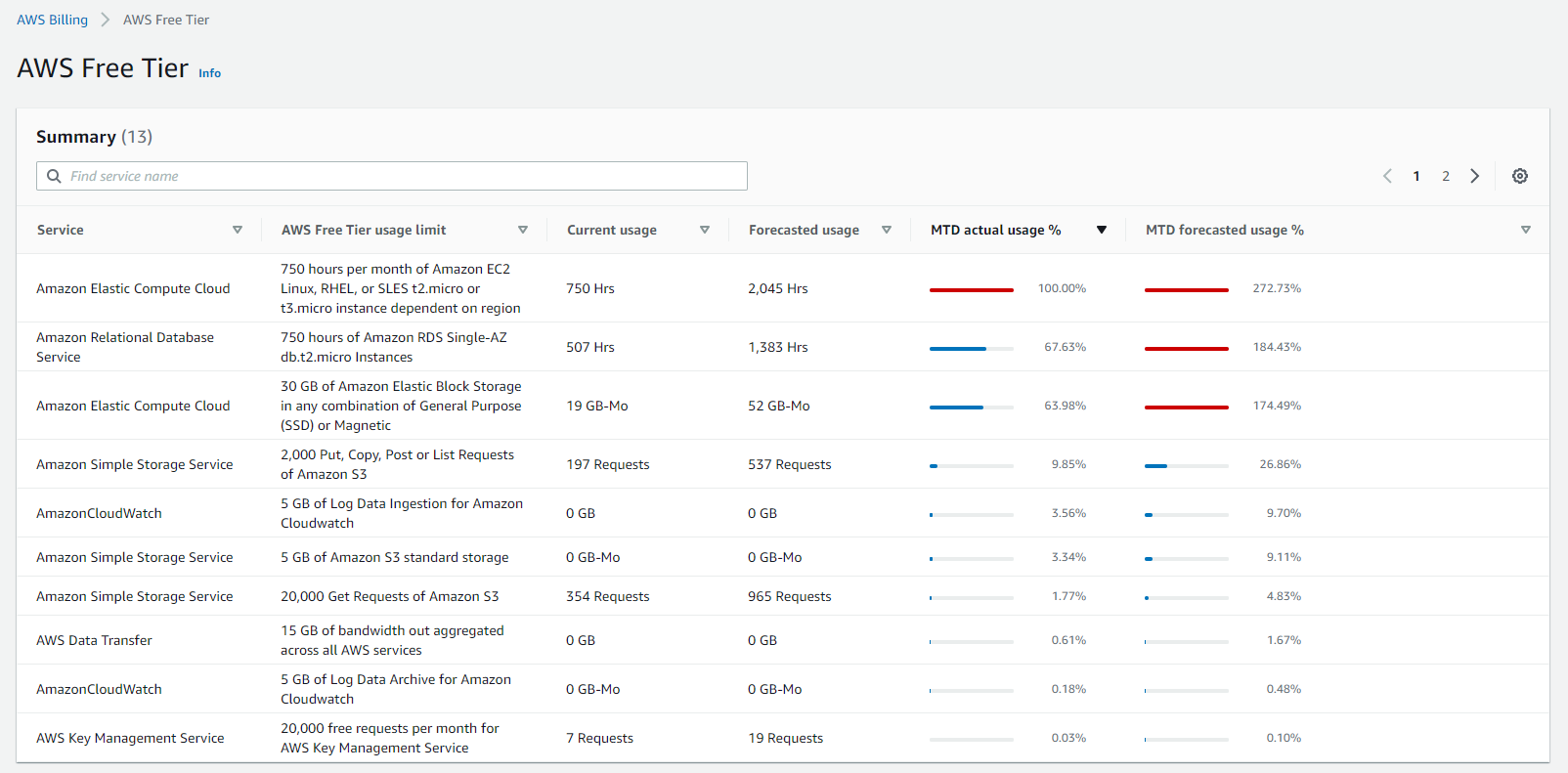Viewport: 1568px width, 773px height.
Task: Click '19 GB-Mo' current usage value
Action: click(597, 406)
